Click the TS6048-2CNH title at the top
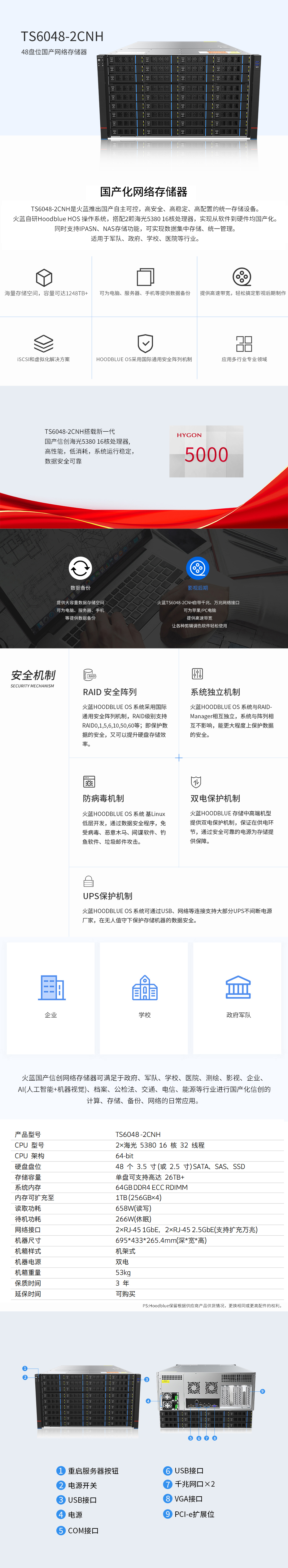The height and width of the screenshot is (1568, 288). pos(62,36)
